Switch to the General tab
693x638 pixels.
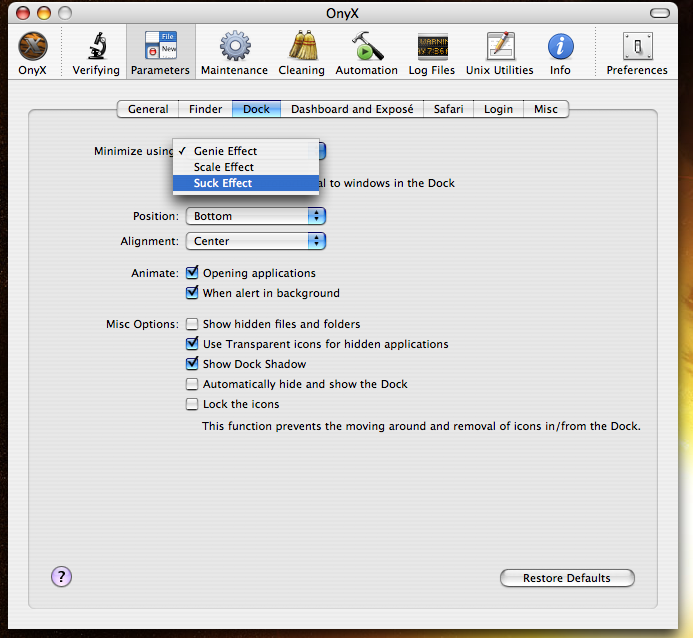click(x=148, y=109)
